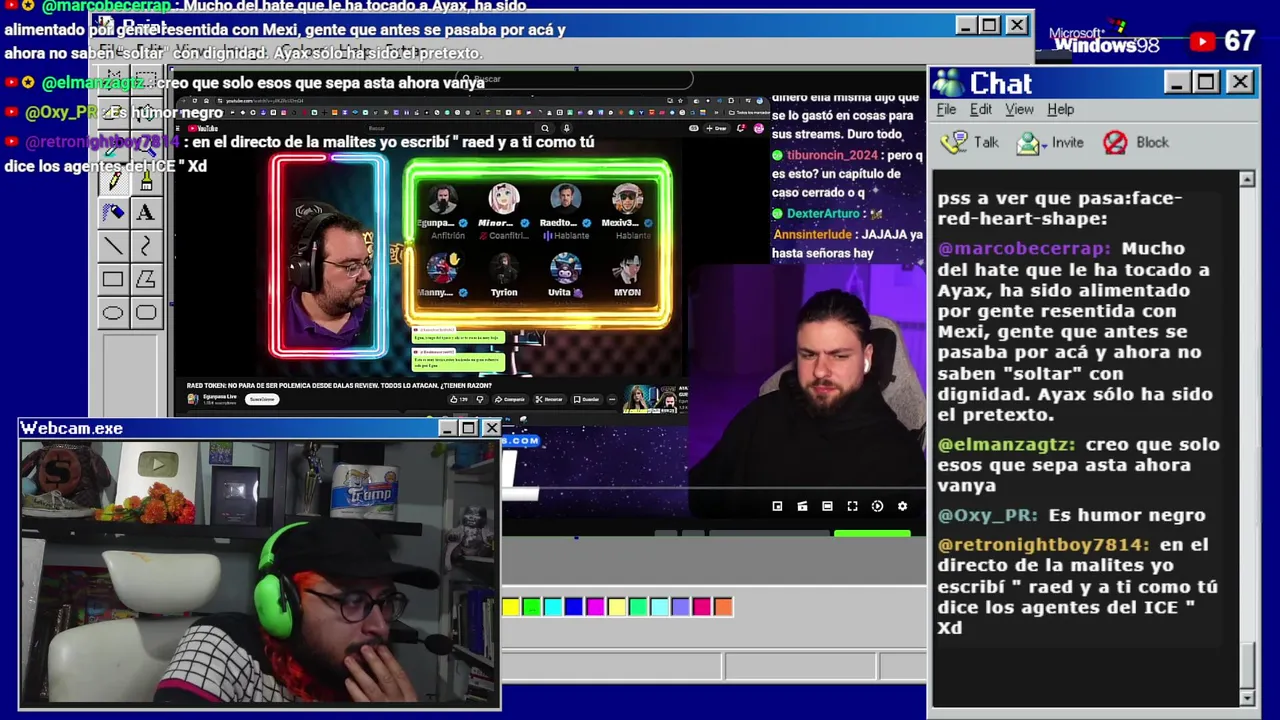Open the Edit menu in Chat window
The height and width of the screenshot is (720, 1280).
coord(981,109)
